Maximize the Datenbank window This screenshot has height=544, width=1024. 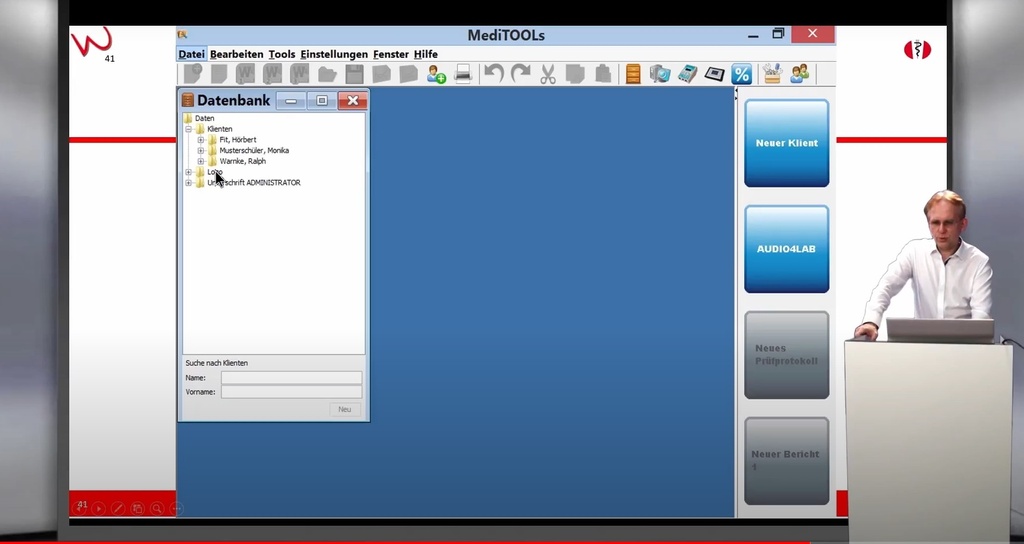tap(321, 101)
